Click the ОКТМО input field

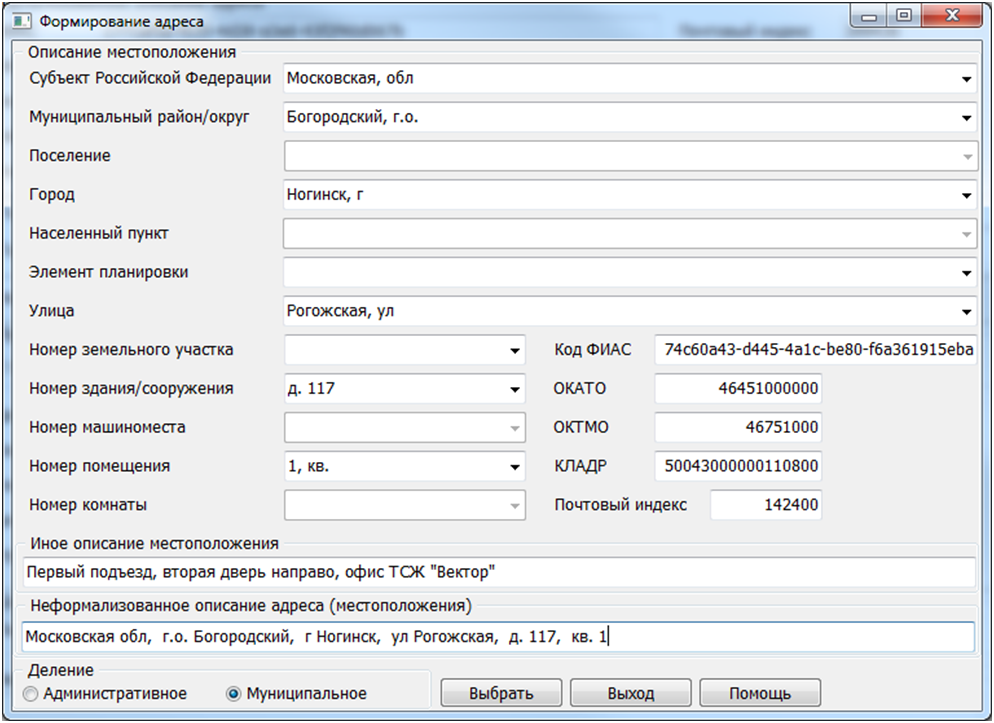738,428
